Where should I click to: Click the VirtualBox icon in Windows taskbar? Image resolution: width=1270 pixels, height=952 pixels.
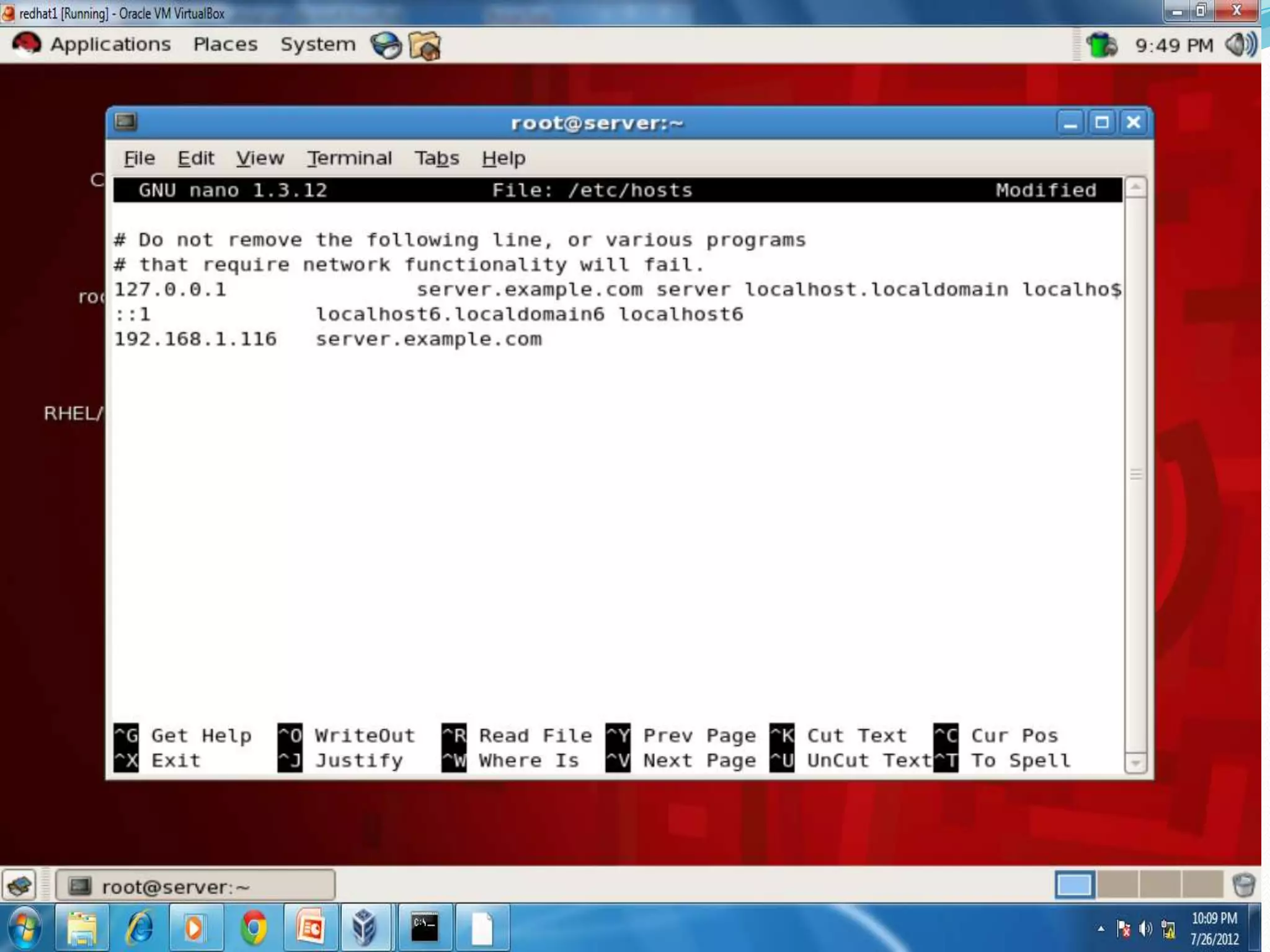coord(365,928)
